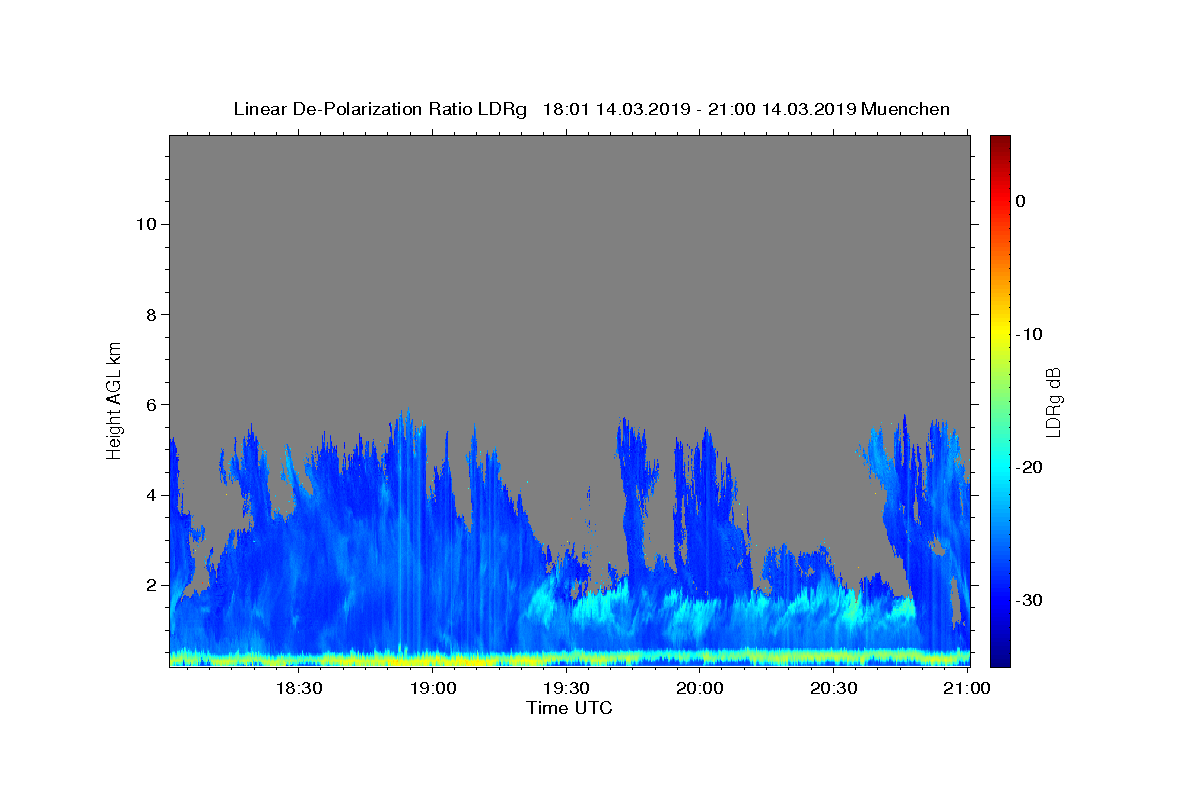1200x800 pixels.
Task: Click the colorbar value 0
Action: pos(1021,201)
